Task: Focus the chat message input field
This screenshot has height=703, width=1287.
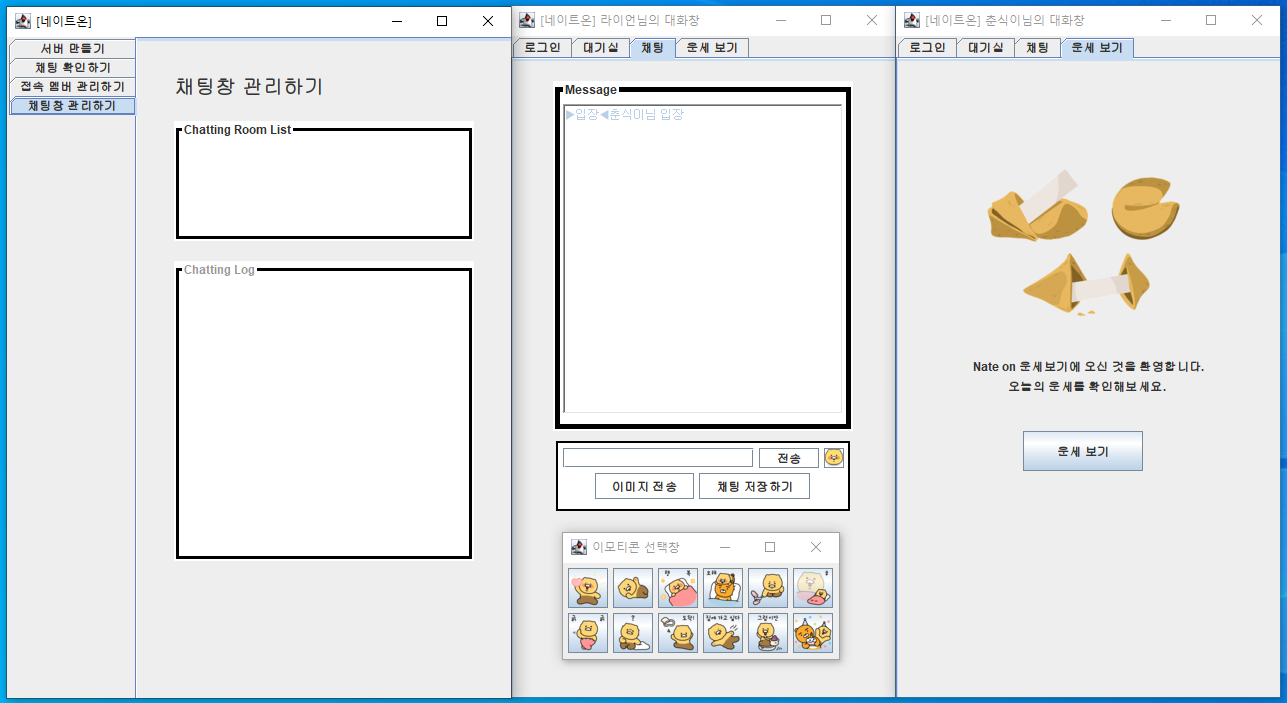Action: tap(658, 458)
